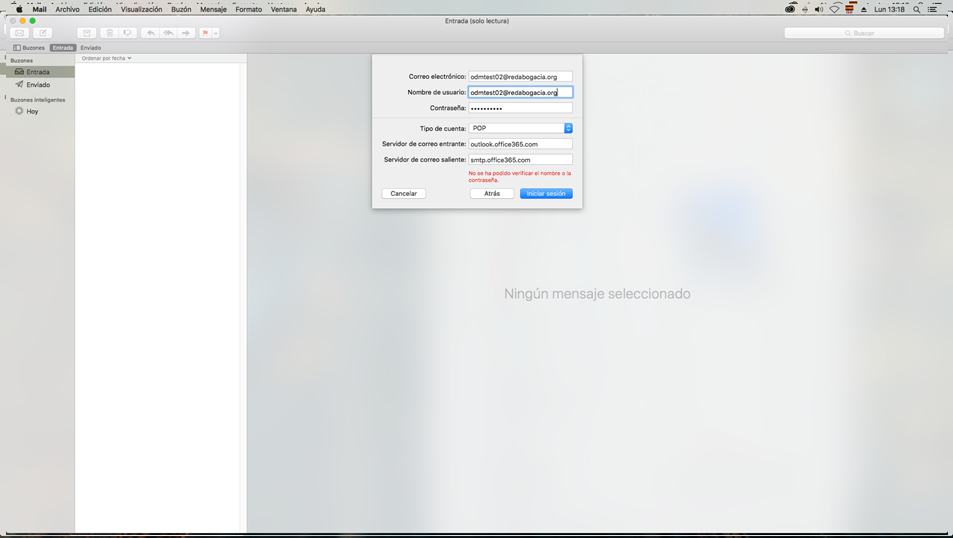Click the reply all icon
Viewport: 953px width, 538px height.
[x=168, y=33]
